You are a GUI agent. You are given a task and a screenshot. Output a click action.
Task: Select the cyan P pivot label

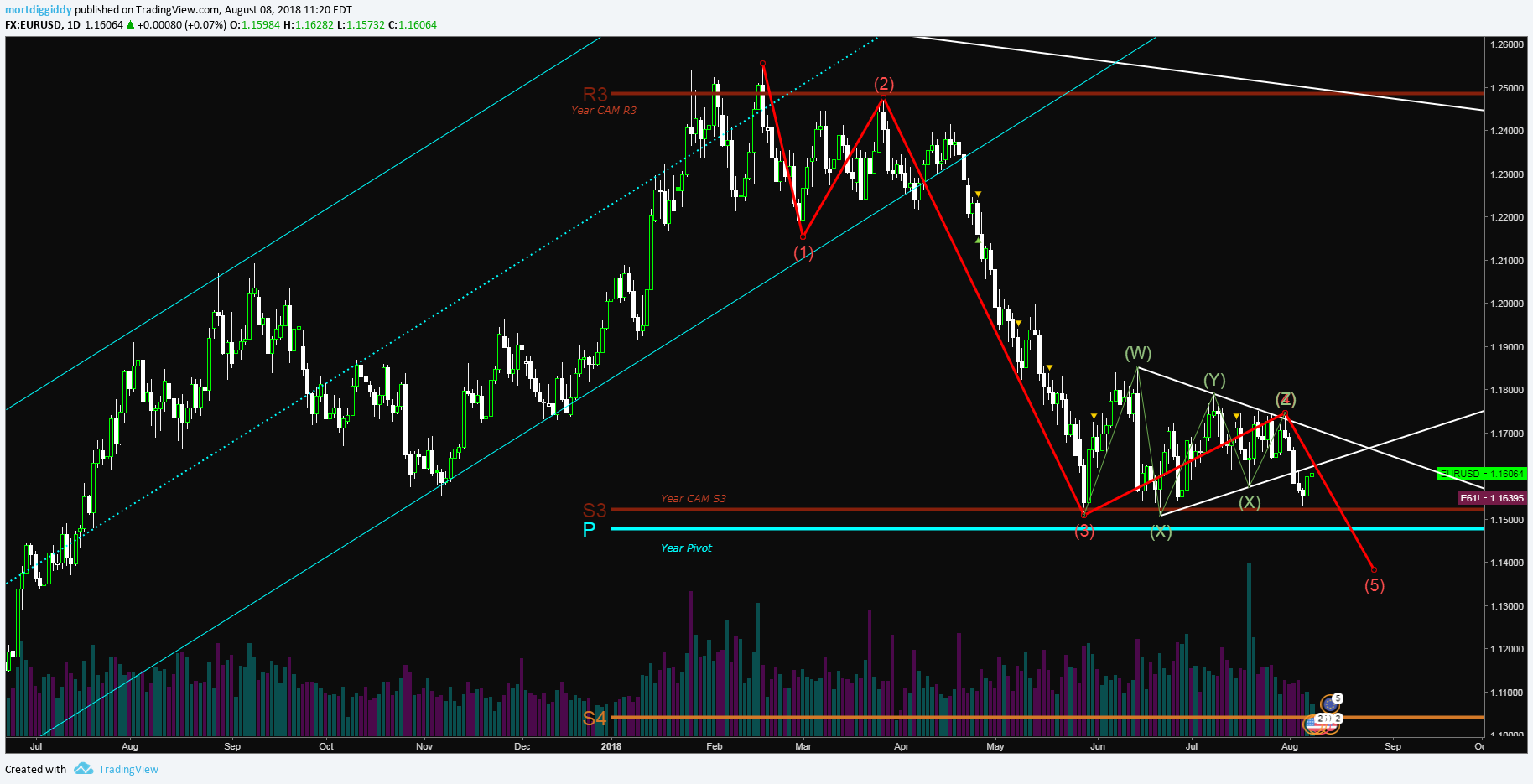click(x=590, y=530)
